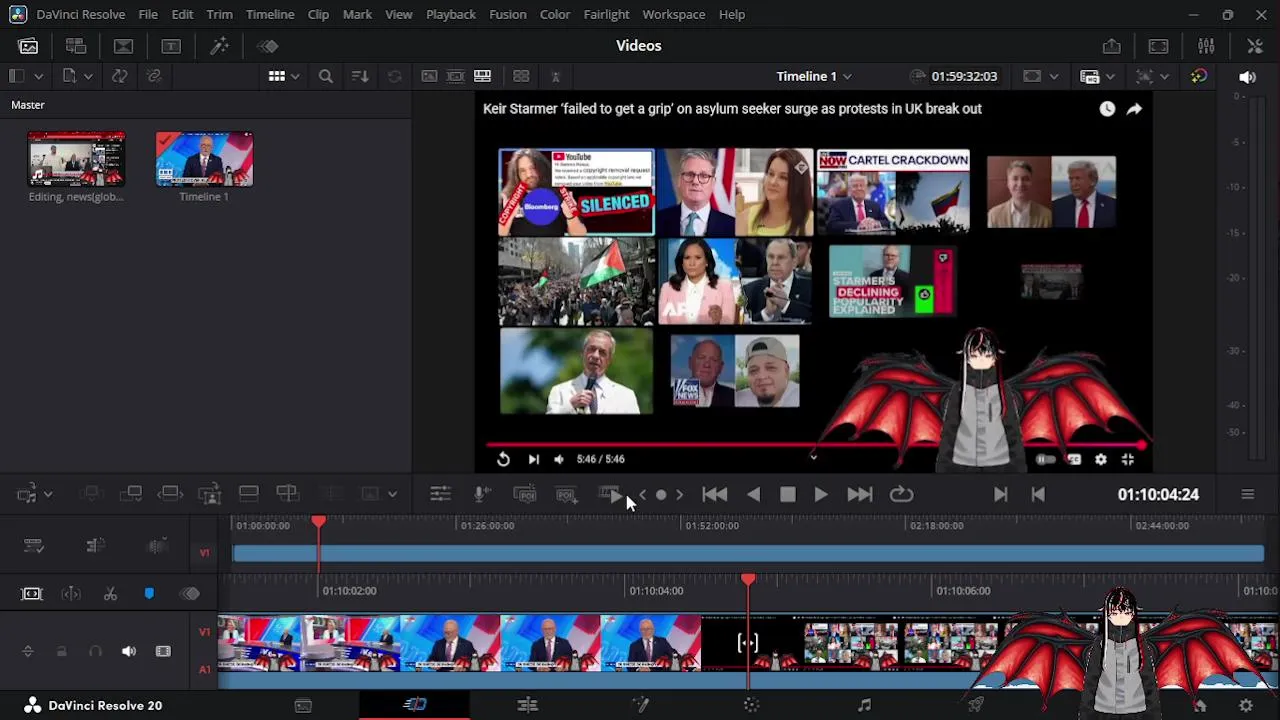Toggle video on the V1 track
The width and height of the screenshot is (1280, 720).
[163, 652]
